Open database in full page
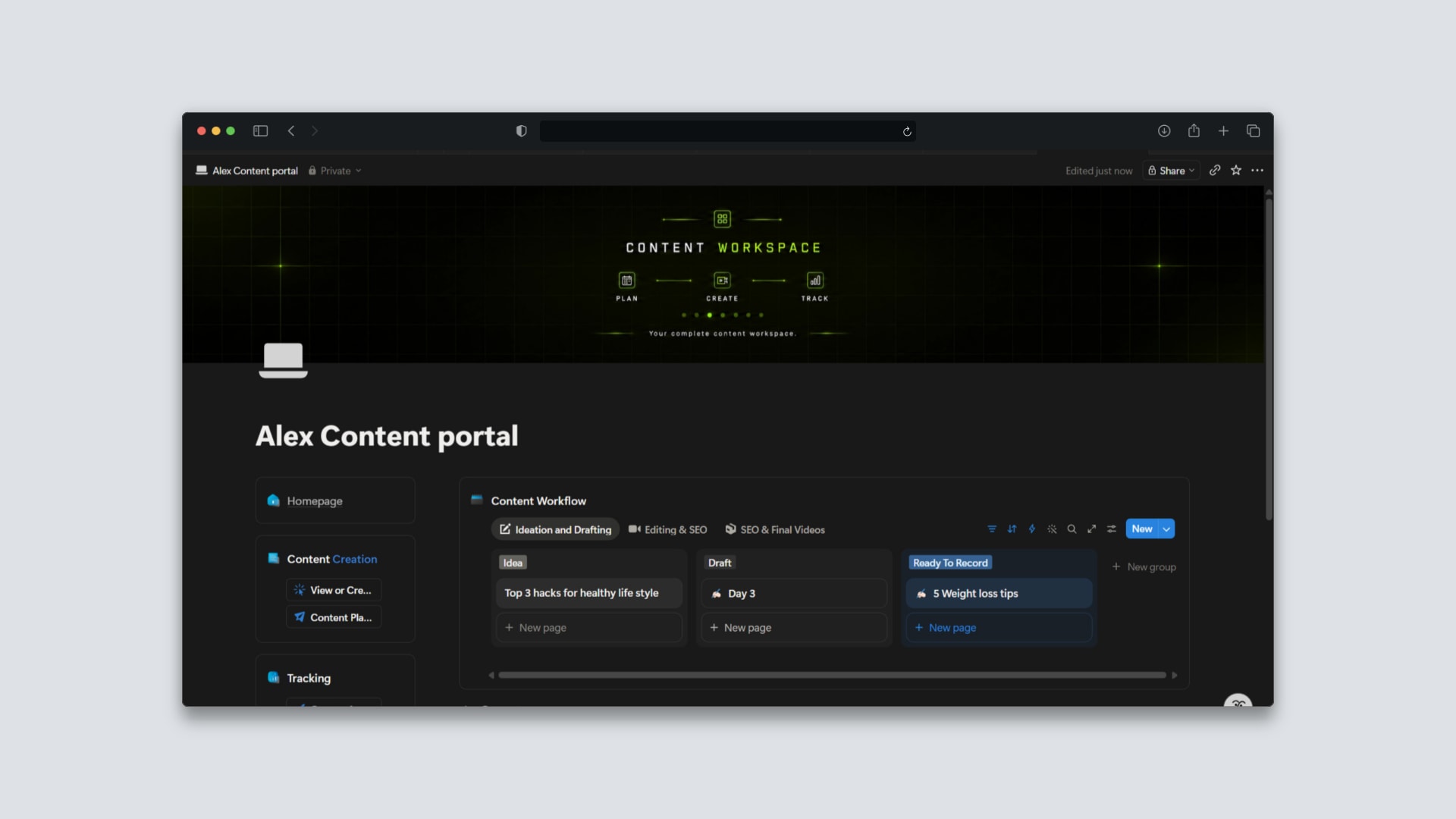1456x819 pixels. click(1091, 529)
